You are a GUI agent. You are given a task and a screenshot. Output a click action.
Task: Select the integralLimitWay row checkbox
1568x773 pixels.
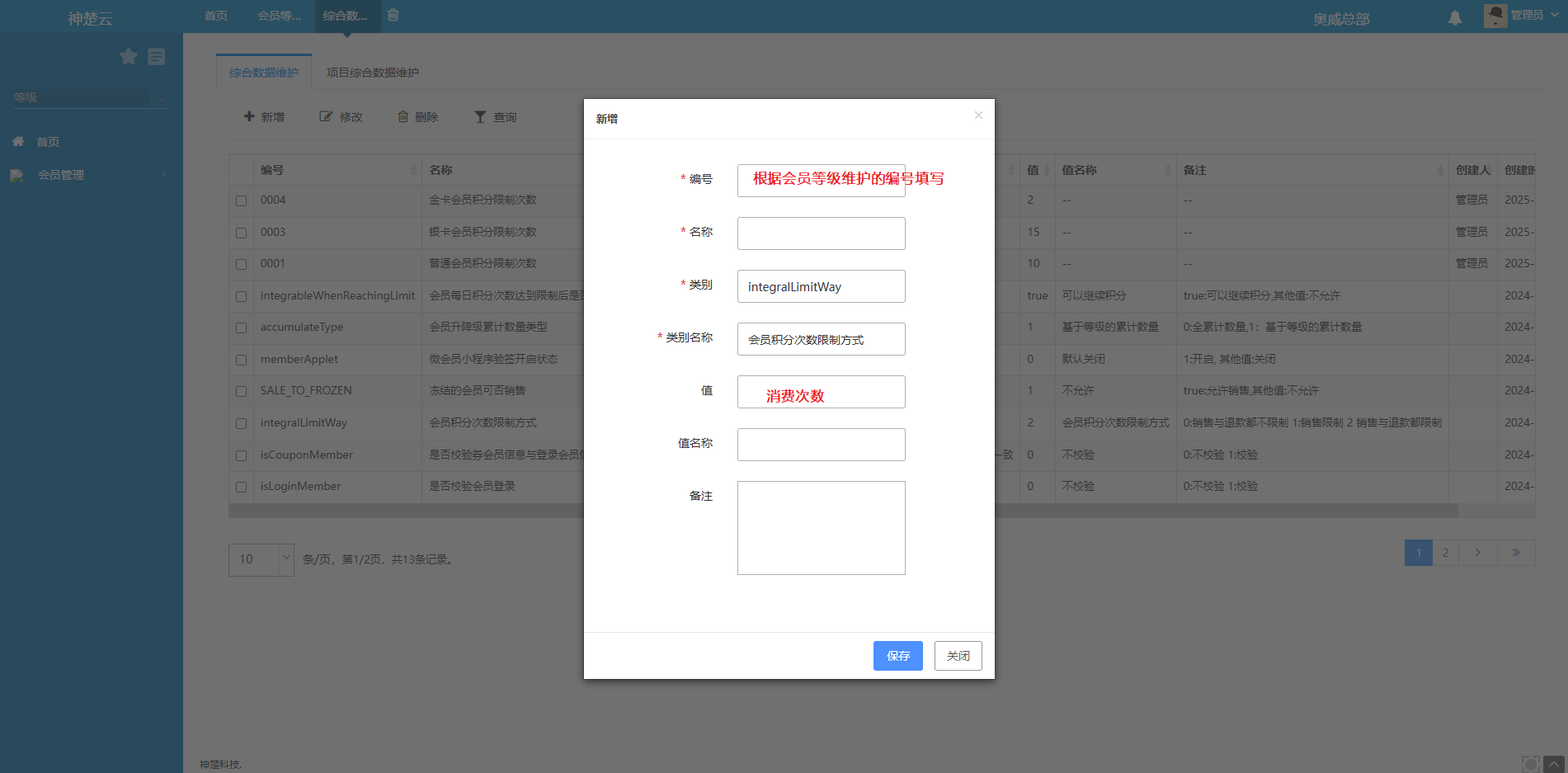click(241, 423)
